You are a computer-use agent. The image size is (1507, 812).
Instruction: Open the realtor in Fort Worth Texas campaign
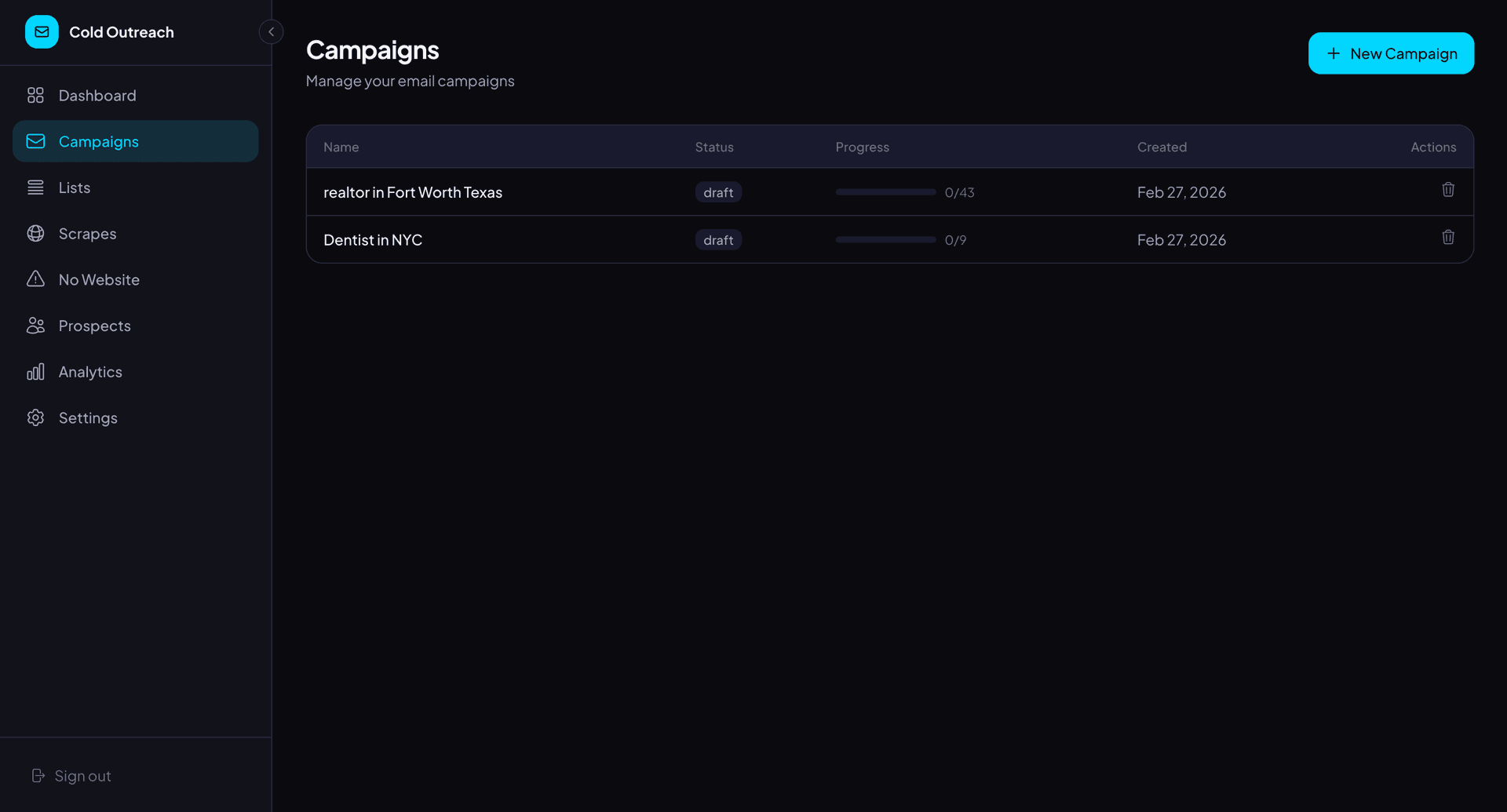pyautogui.click(x=413, y=192)
